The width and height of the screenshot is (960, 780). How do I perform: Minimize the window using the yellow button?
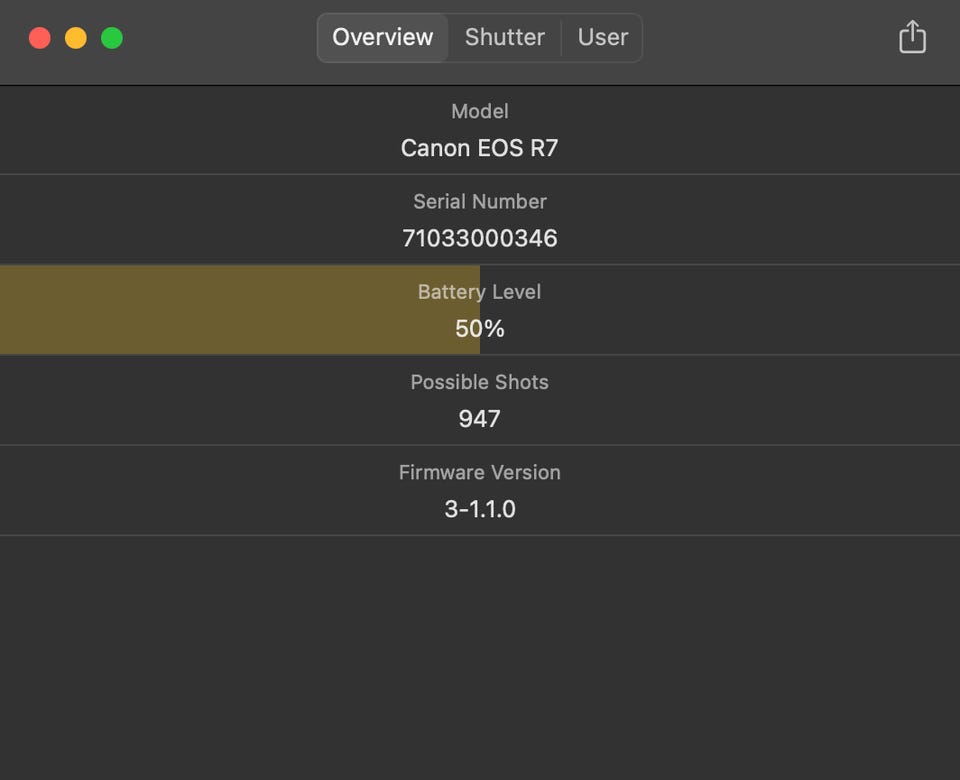point(76,38)
